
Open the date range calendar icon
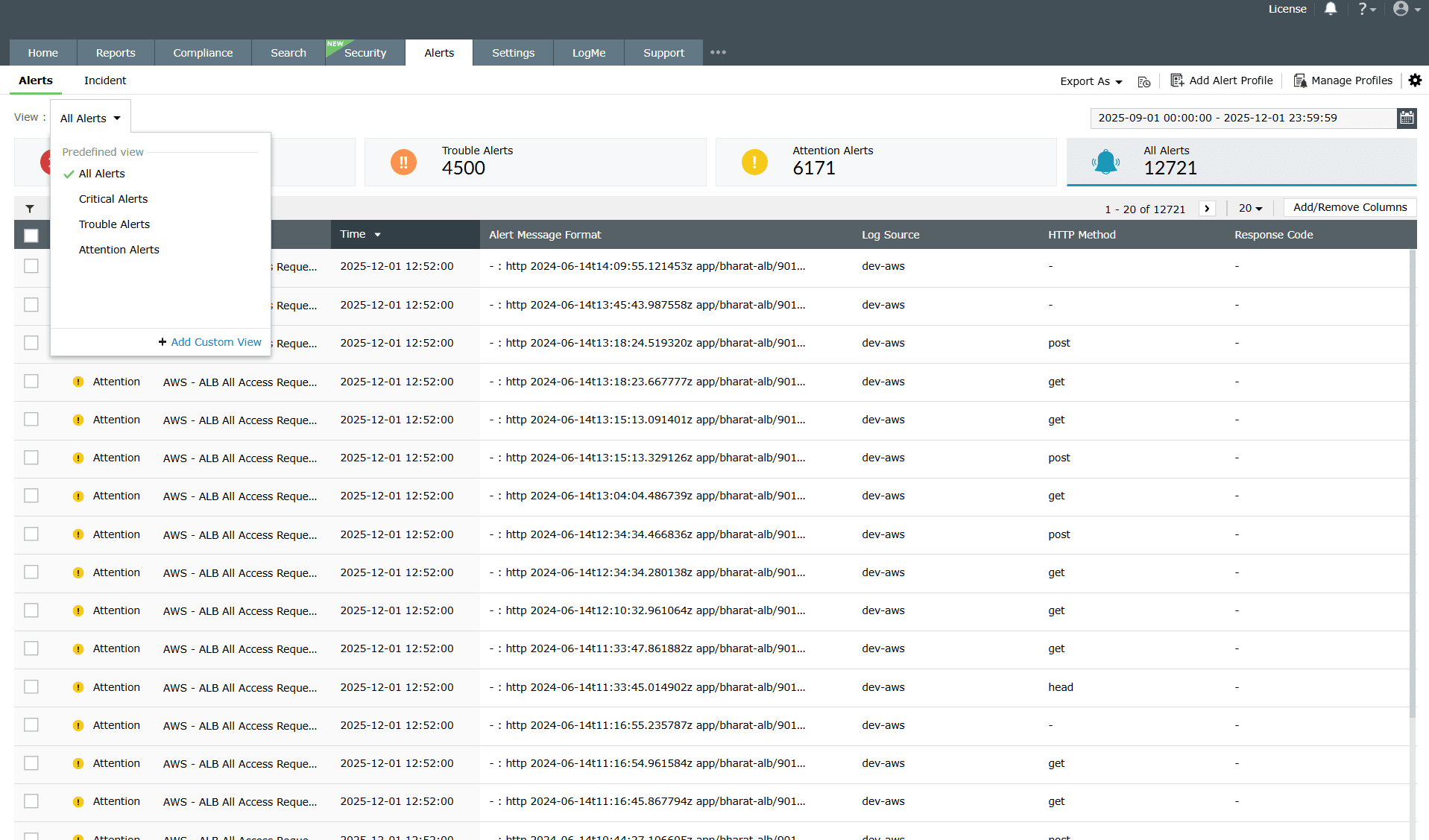1406,118
